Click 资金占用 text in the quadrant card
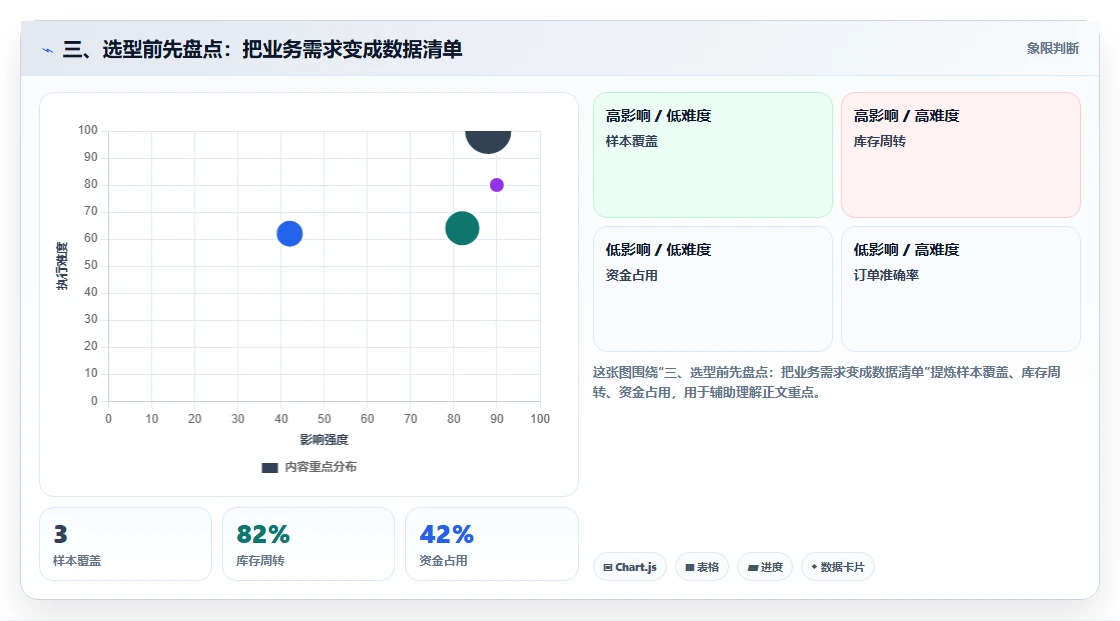The height and width of the screenshot is (621, 1120). (632, 275)
